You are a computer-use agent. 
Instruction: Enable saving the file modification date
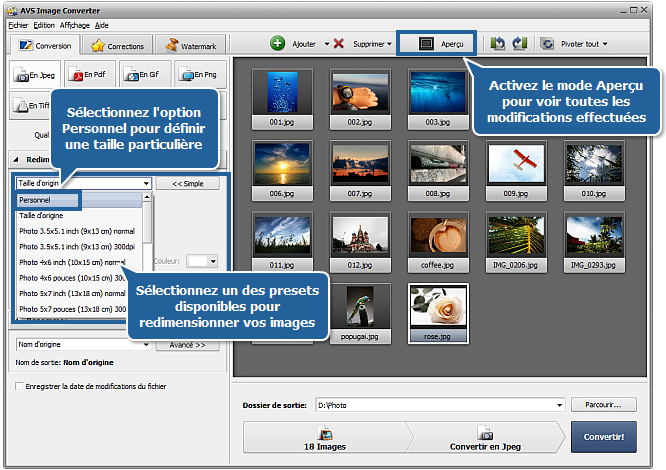click(20, 386)
